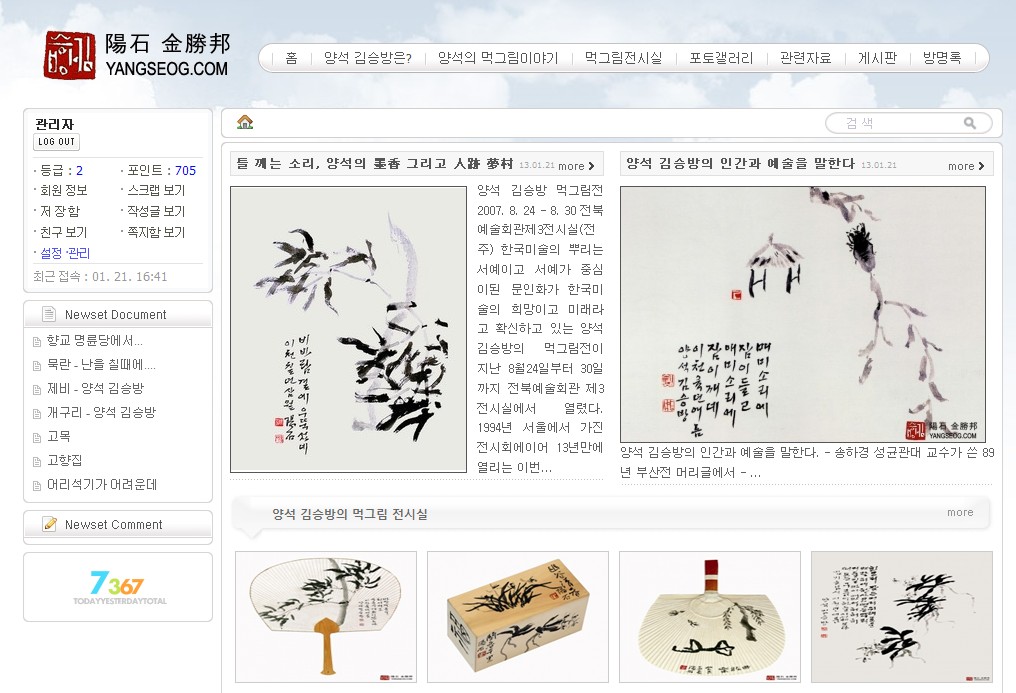
Task: Click more next to 틈 깨는 소리 heading
Action: (576, 166)
